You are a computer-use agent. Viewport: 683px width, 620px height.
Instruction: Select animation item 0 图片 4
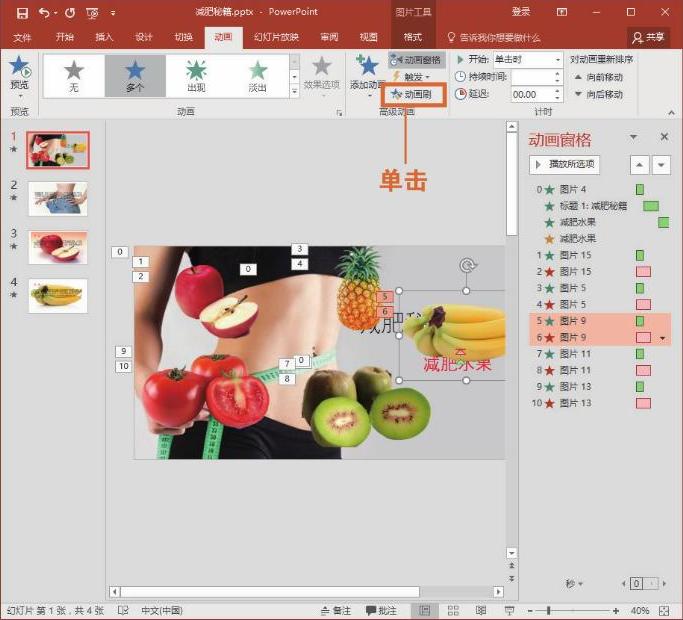pyautogui.click(x=599, y=190)
